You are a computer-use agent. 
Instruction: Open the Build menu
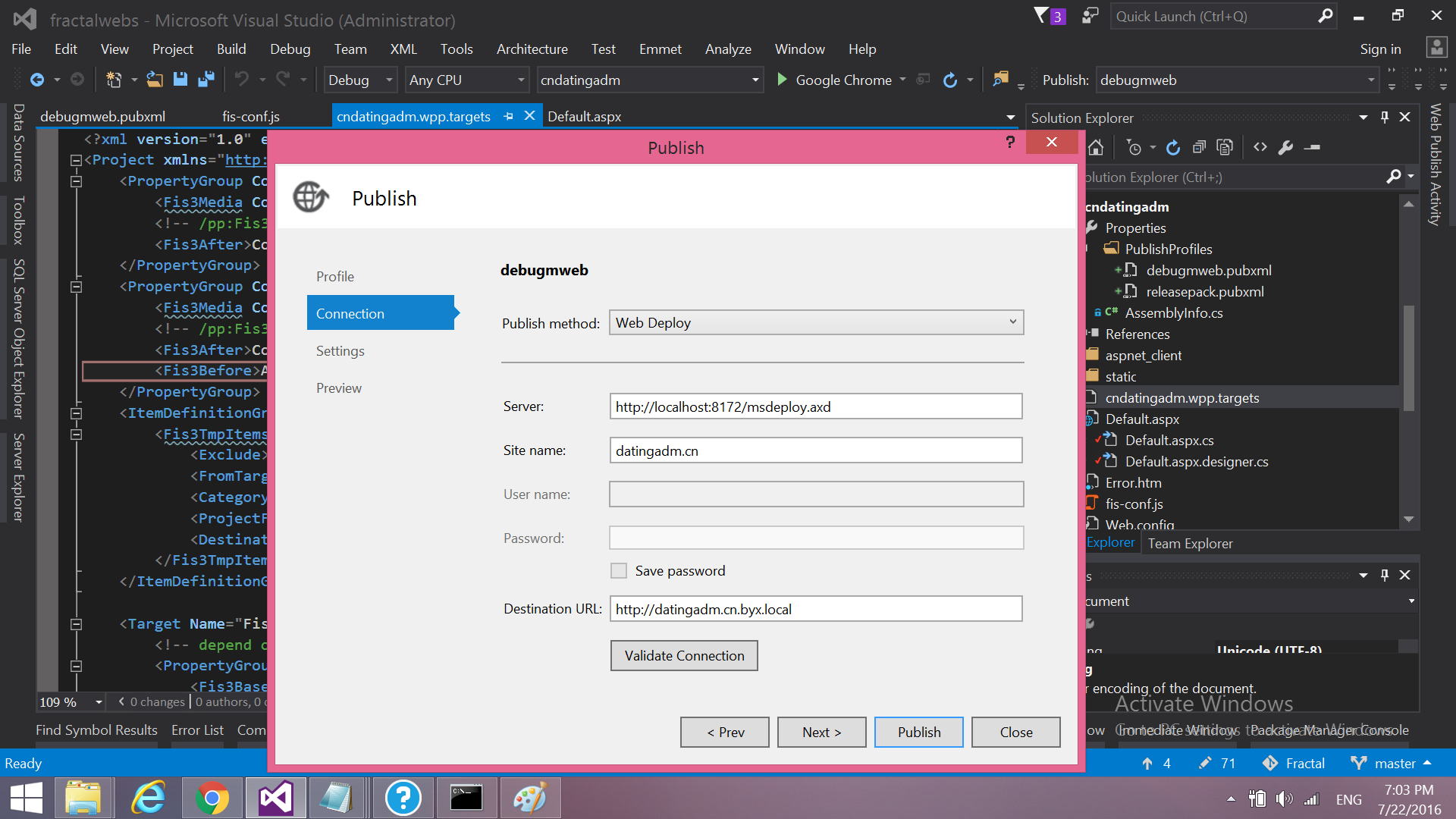pyautogui.click(x=231, y=49)
